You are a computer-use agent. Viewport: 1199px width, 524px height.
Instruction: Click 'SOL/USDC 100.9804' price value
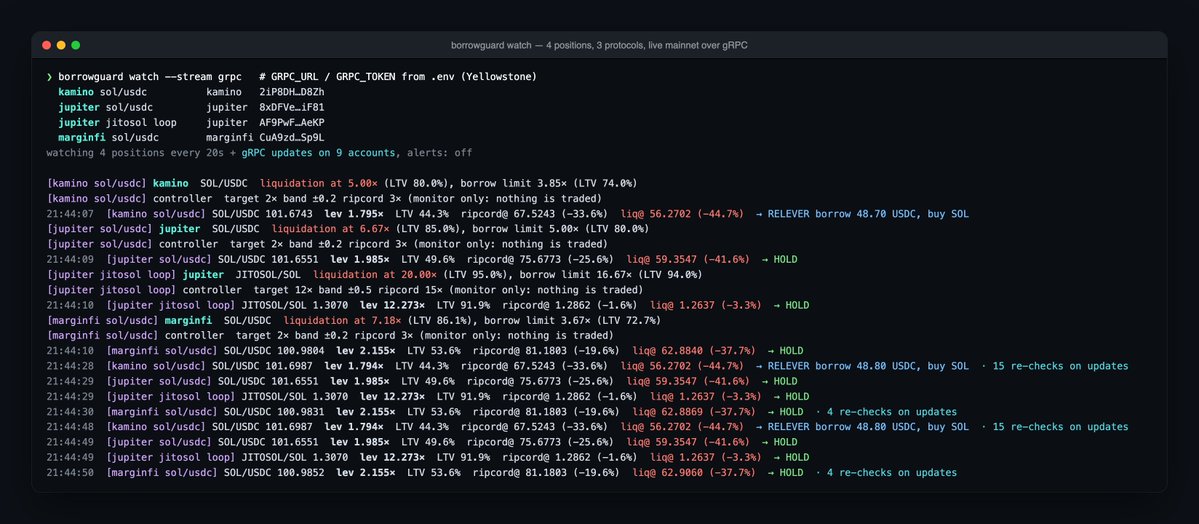(274, 350)
